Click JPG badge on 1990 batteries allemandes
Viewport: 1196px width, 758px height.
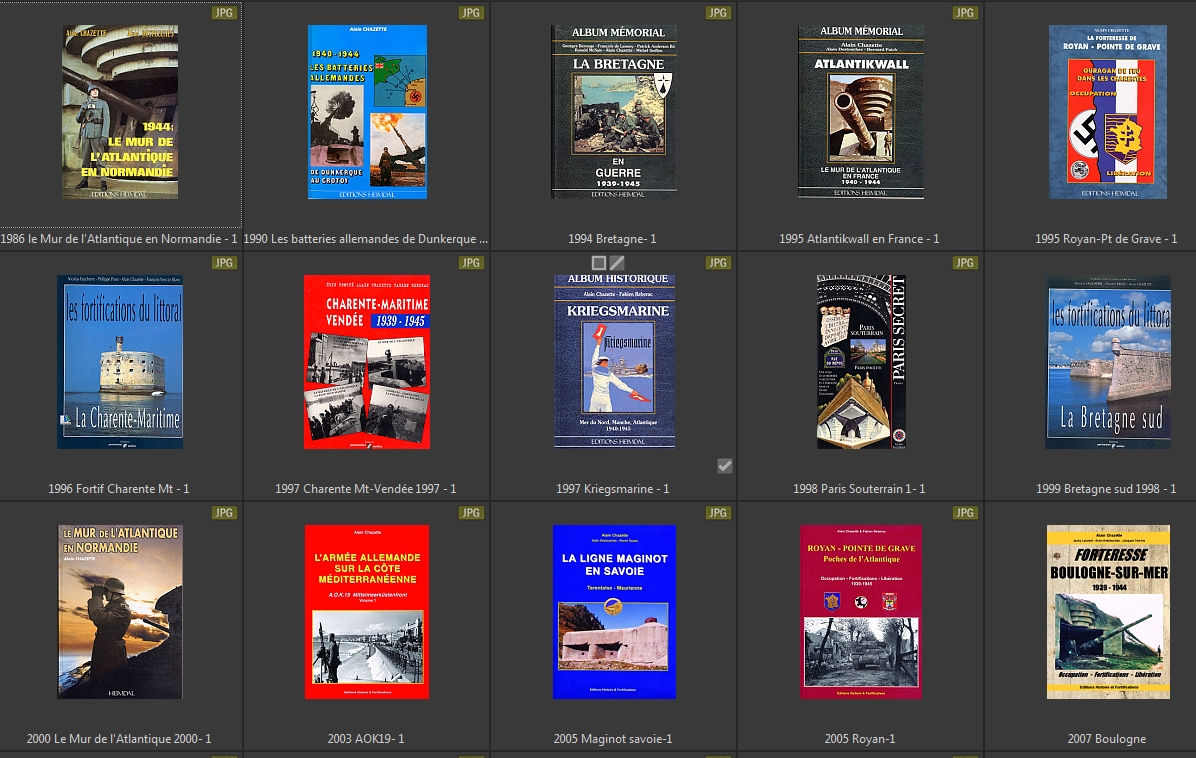[471, 13]
